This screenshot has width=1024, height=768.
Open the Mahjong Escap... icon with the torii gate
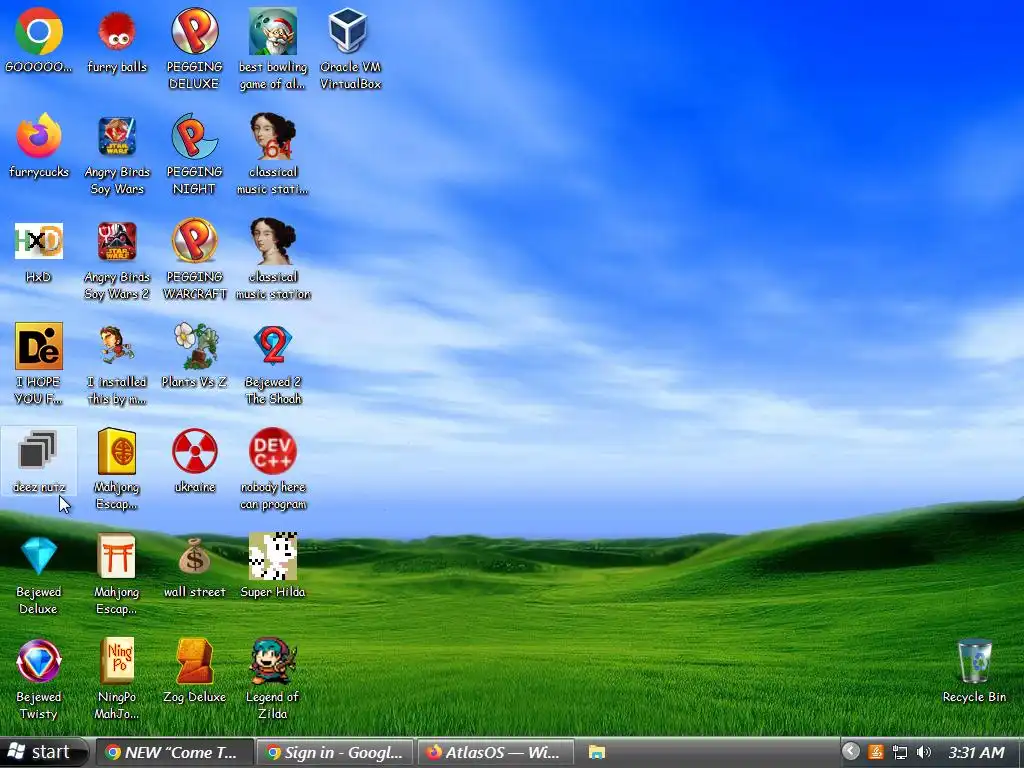coord(117,556)
